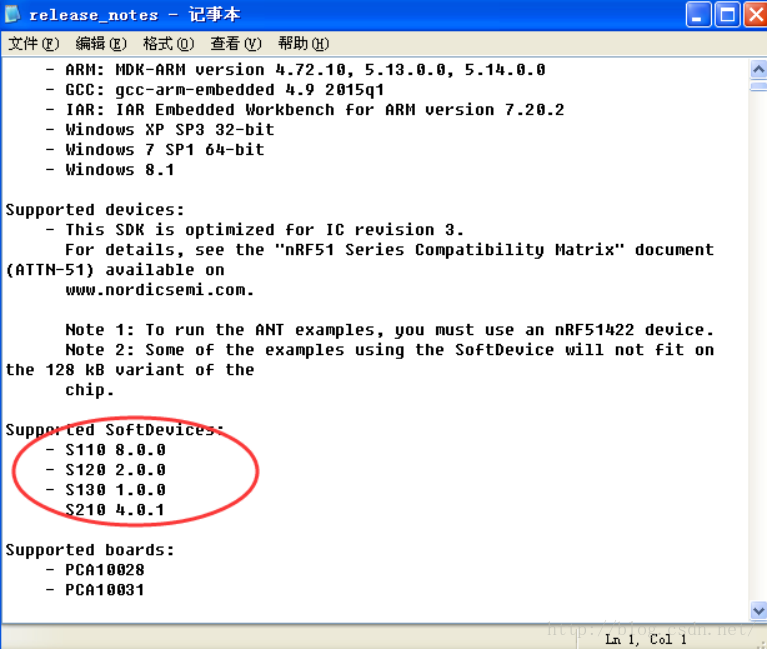The height and width of the screenshot is (649, 768).
Task: Click the Notepad icon in title bar
Action: (x=12, y=14)
